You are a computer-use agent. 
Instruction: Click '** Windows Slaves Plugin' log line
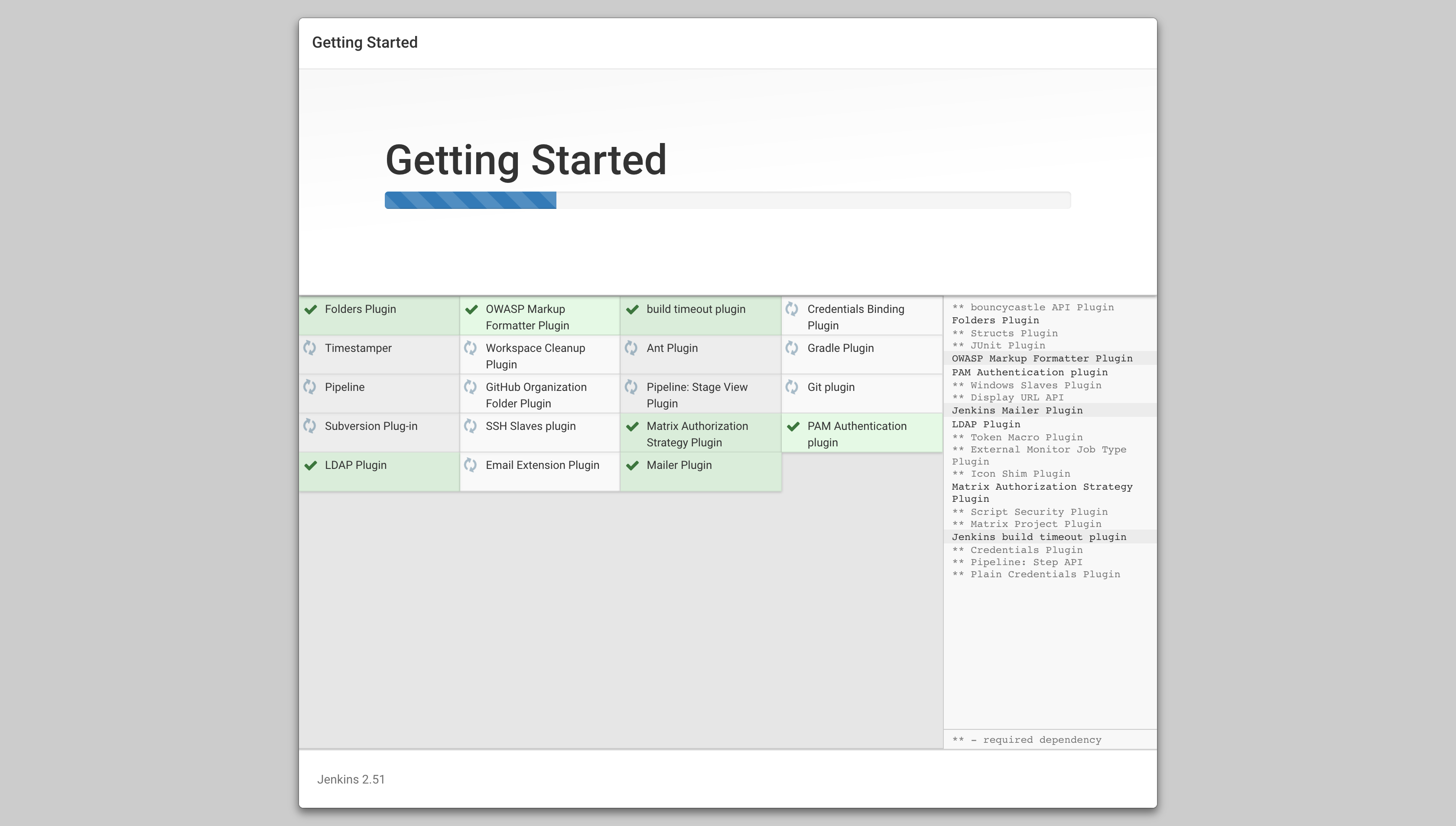tap(1026, 386)
